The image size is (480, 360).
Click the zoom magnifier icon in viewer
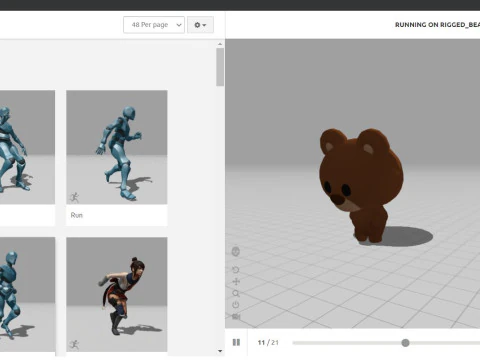point(236,294)
